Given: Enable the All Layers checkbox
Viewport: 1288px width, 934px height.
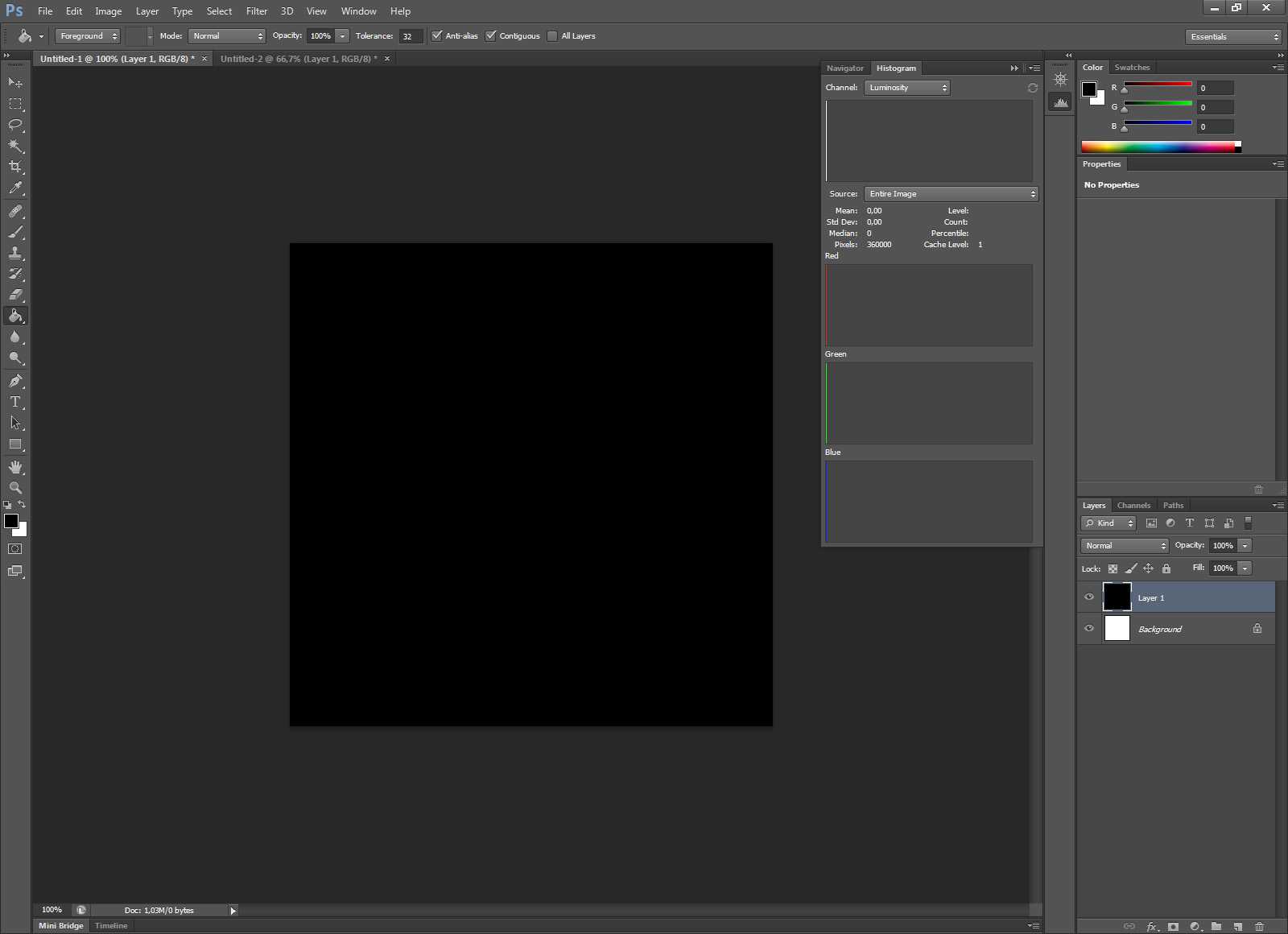Looking at the screenshot, I should (552, 36).
